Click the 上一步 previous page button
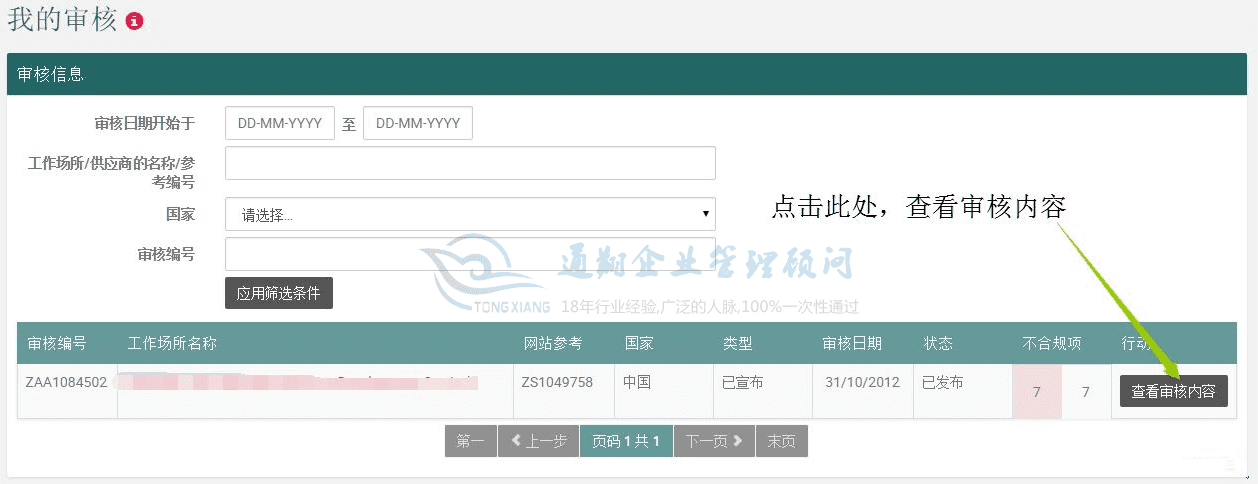Viewport: 1258px width, 484px height. click(538, 441)
